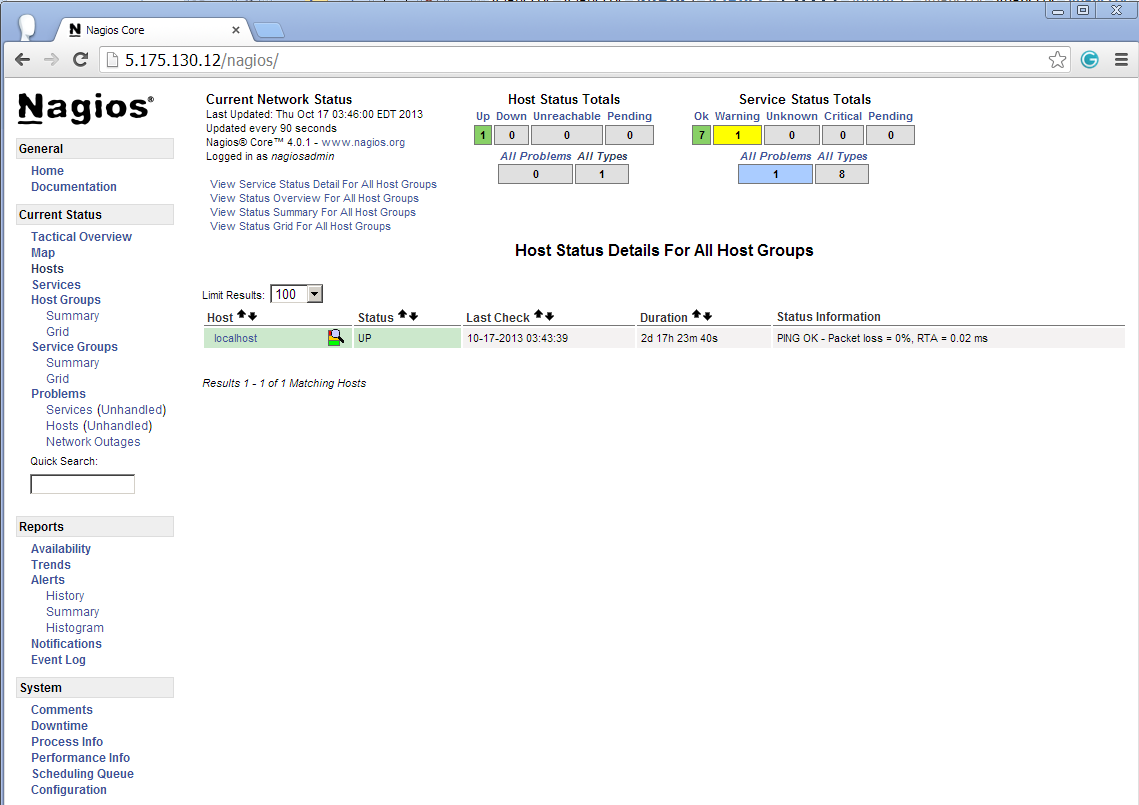The height and width of the screenshot is (805, 1139).
Task: Open Performance Info
Action: click(x=80, y=758)
